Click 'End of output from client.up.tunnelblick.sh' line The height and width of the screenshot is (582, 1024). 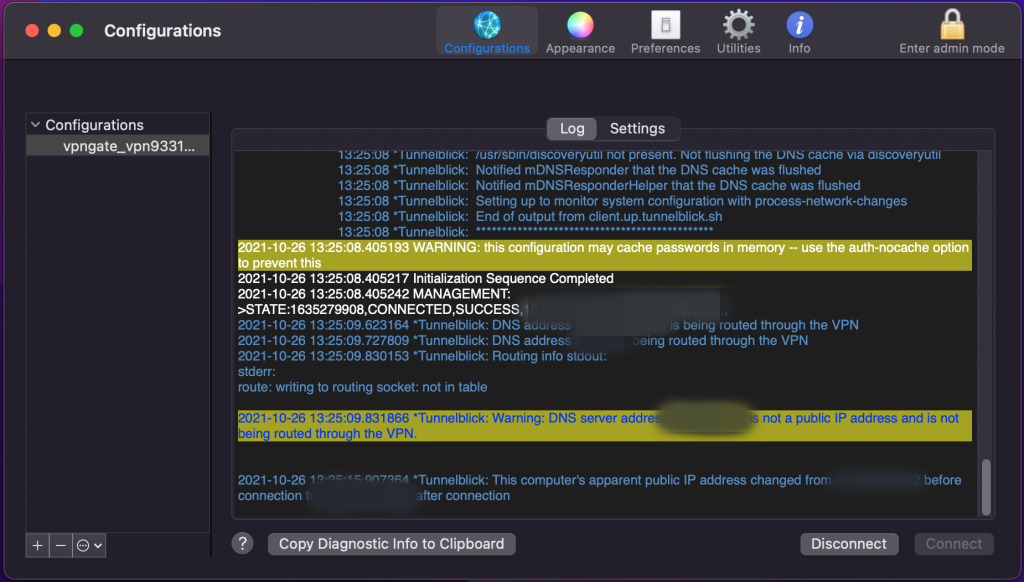530,217
